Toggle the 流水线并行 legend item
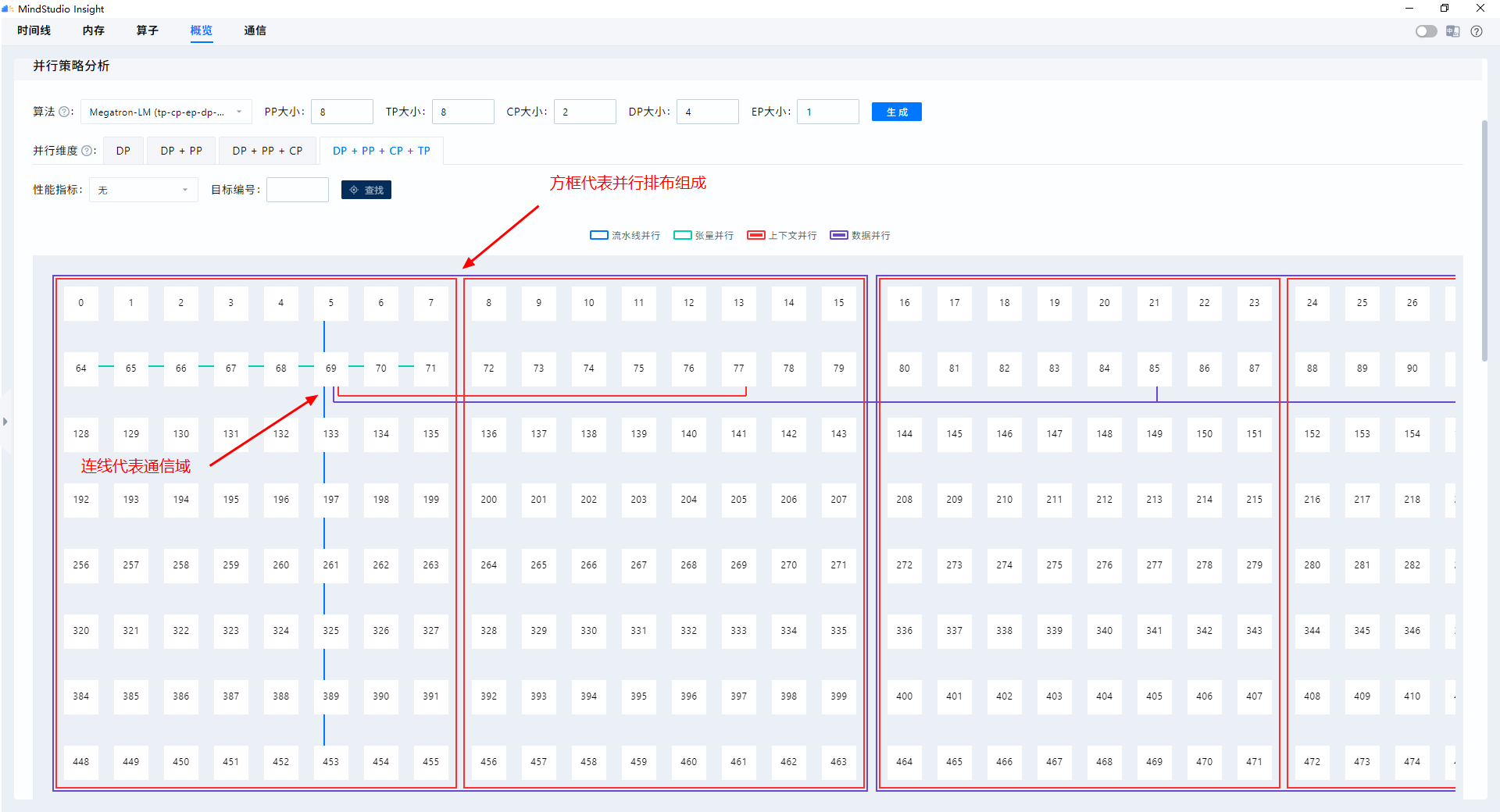 click(x=625, y=235)
